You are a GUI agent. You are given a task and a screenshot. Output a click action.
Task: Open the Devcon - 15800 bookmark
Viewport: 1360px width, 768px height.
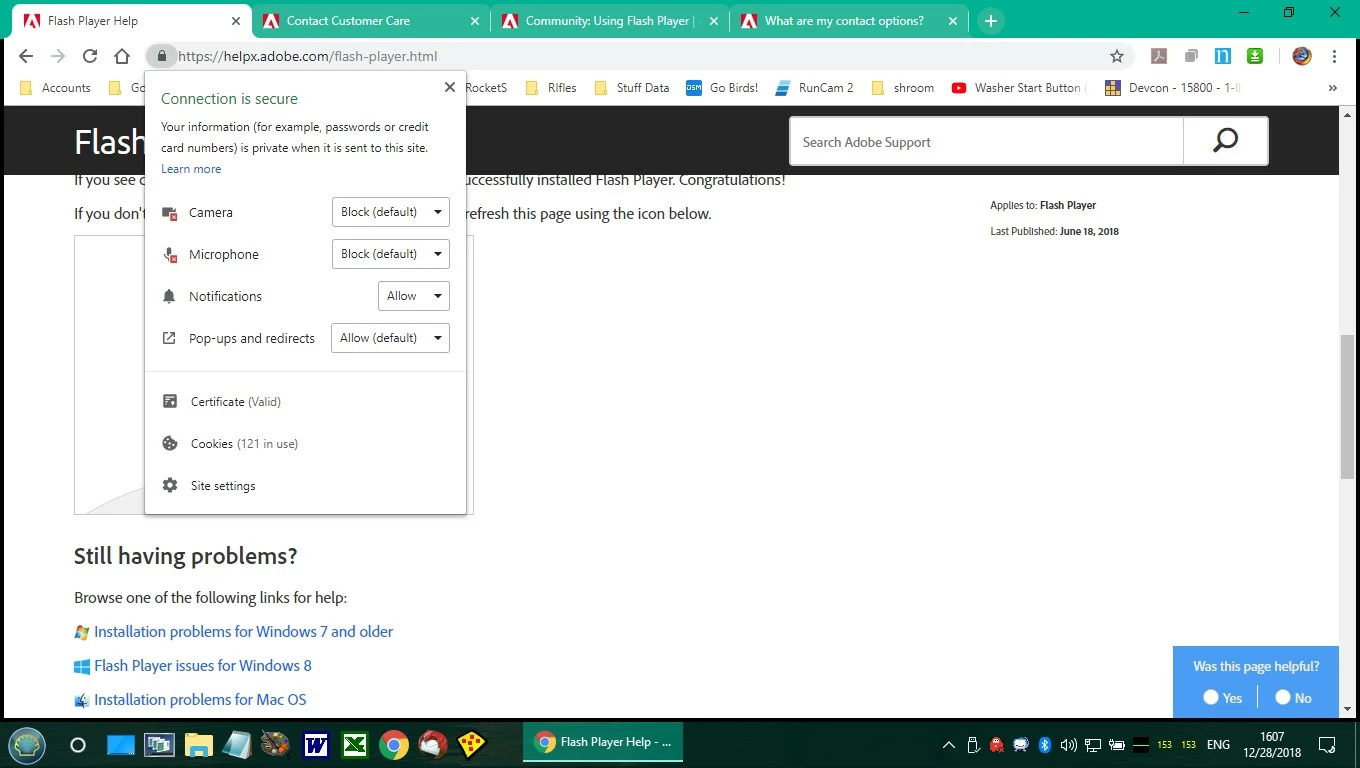pos(1172,88)
